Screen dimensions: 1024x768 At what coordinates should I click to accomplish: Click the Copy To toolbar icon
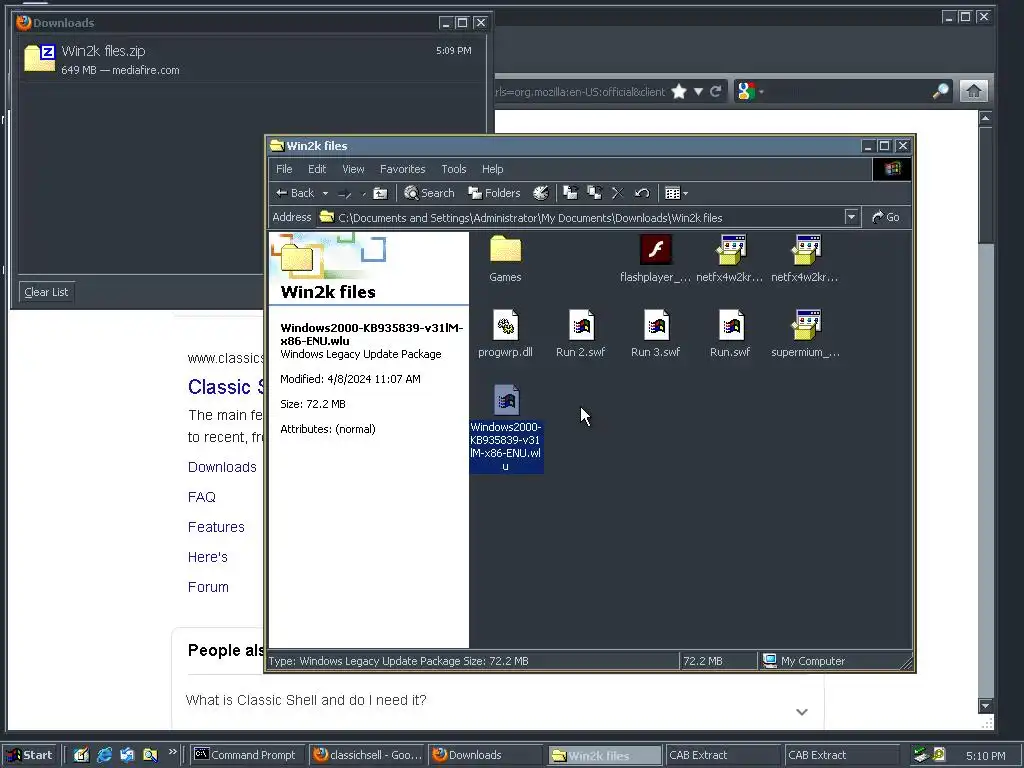tap(594, 193)
